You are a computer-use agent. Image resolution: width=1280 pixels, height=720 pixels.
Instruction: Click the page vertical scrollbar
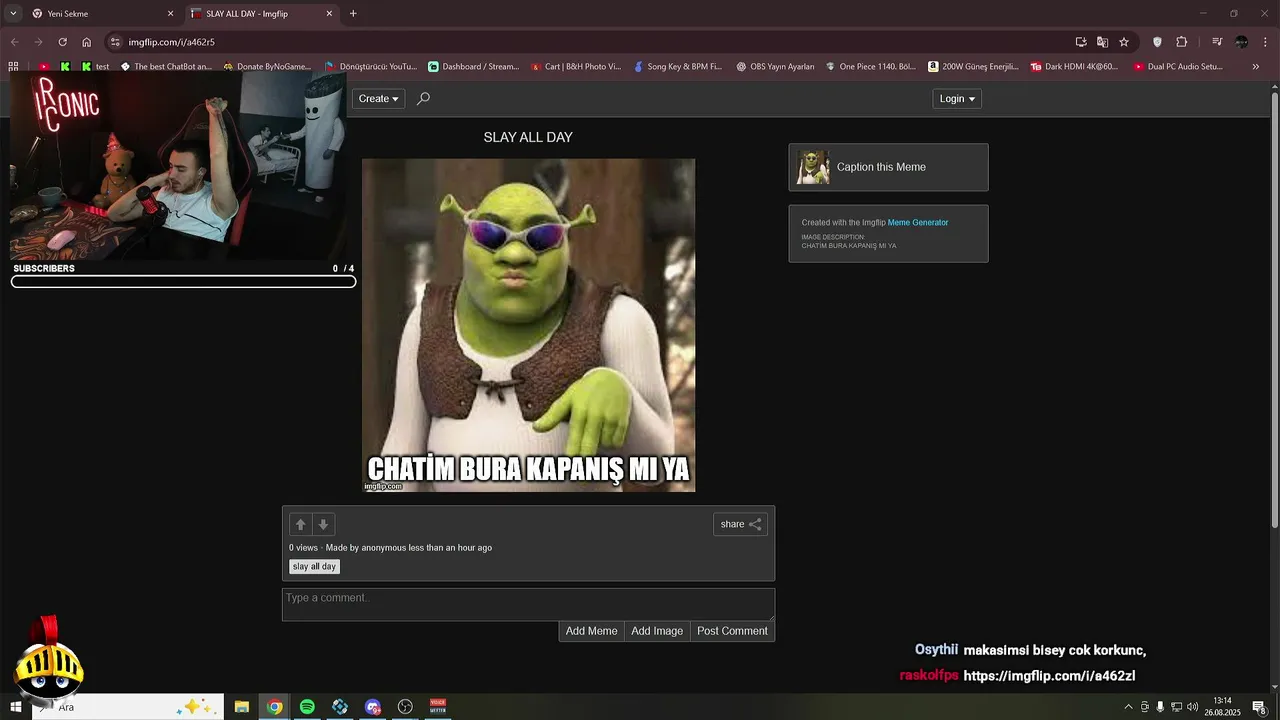click(1274, 310)
